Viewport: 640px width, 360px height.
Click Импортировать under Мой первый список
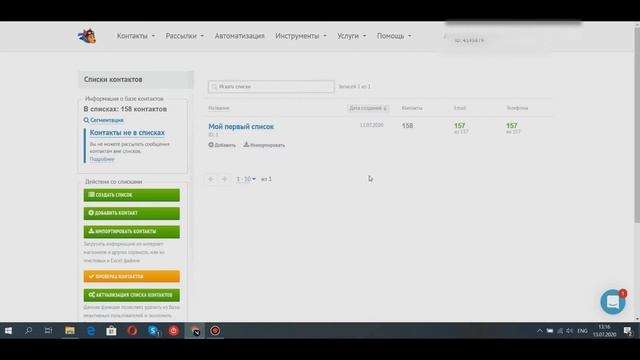[x=264, y=145]
